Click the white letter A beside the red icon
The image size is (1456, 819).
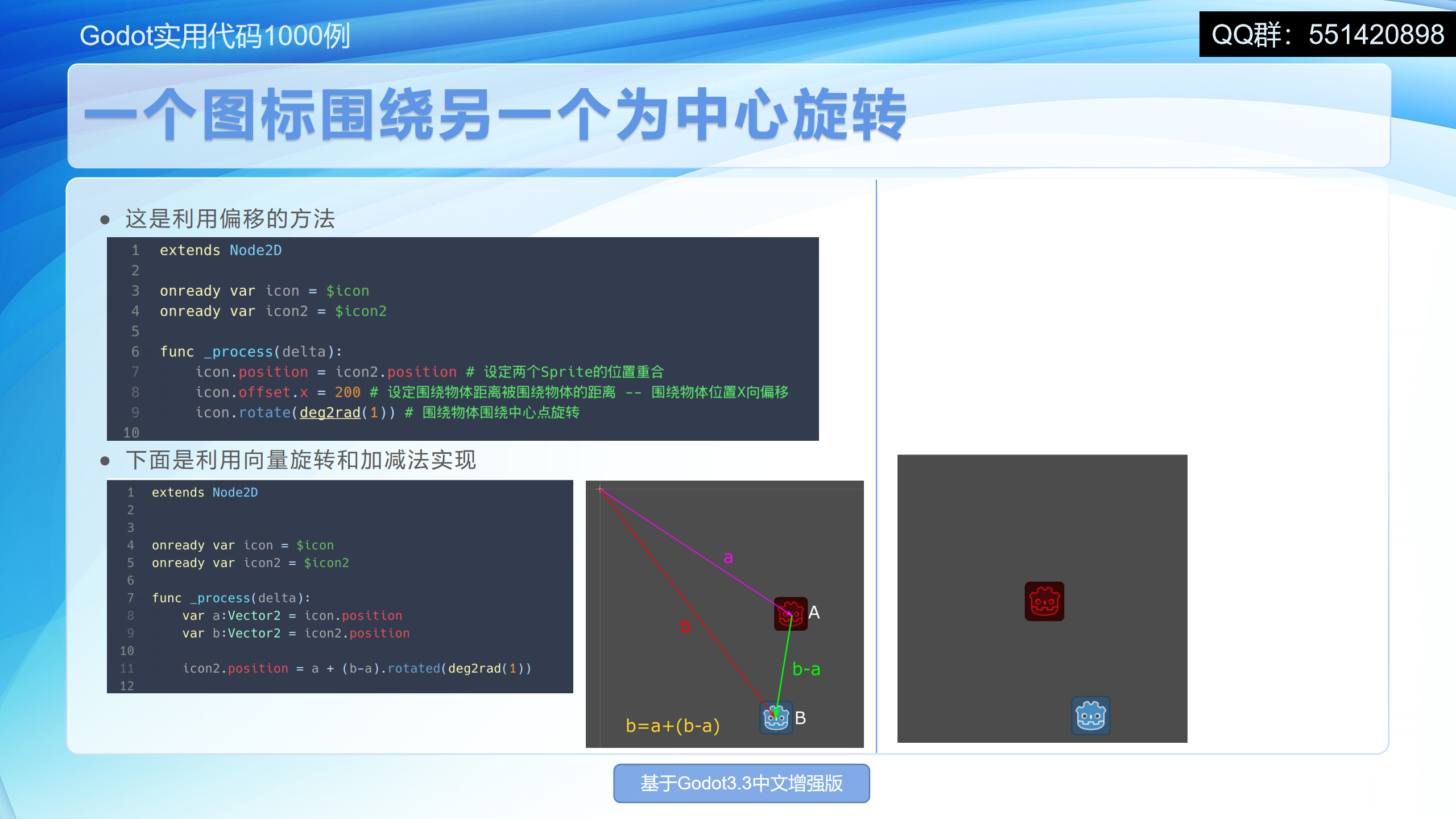click(814, 613)
